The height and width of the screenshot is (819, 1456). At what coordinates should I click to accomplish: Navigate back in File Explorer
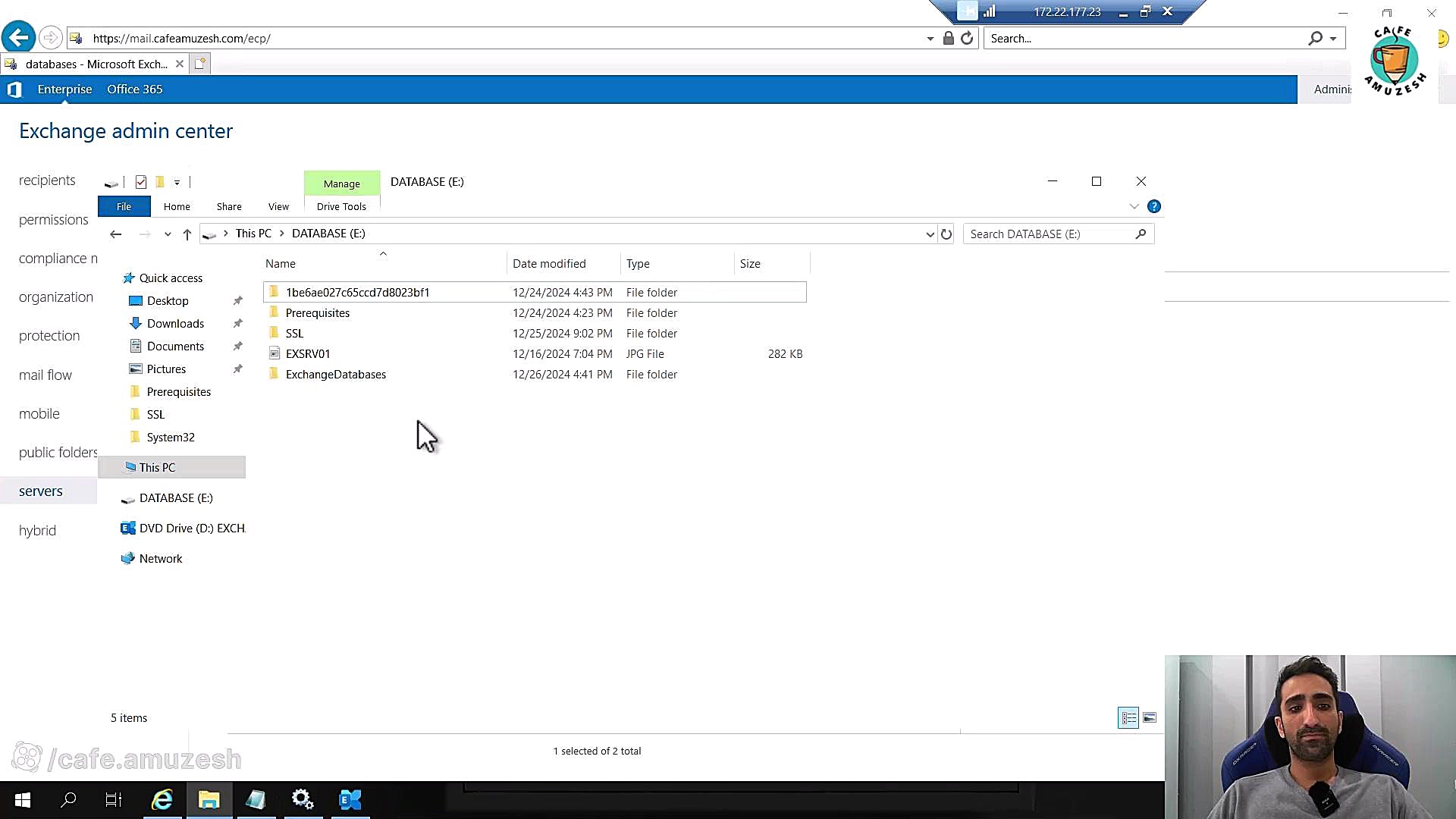point(116,234)
